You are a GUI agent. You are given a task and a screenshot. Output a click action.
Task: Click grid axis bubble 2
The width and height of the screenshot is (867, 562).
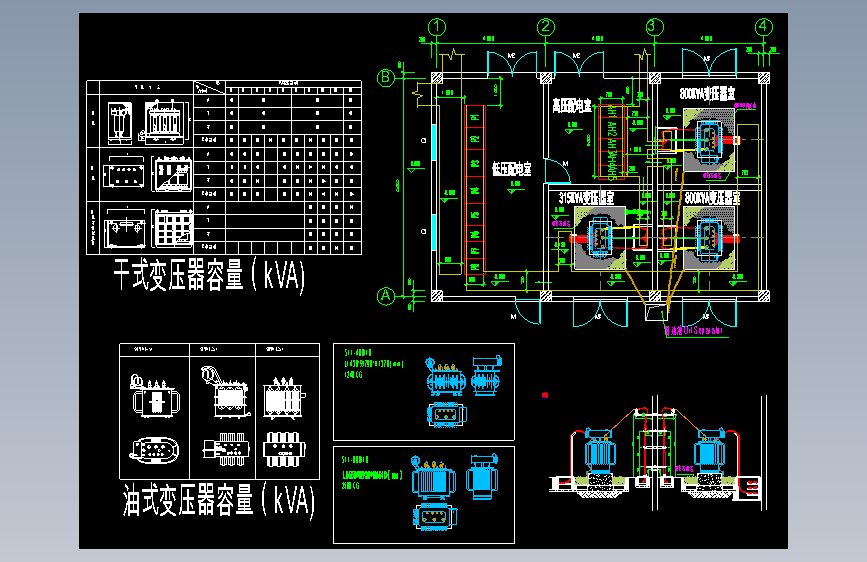546,27
